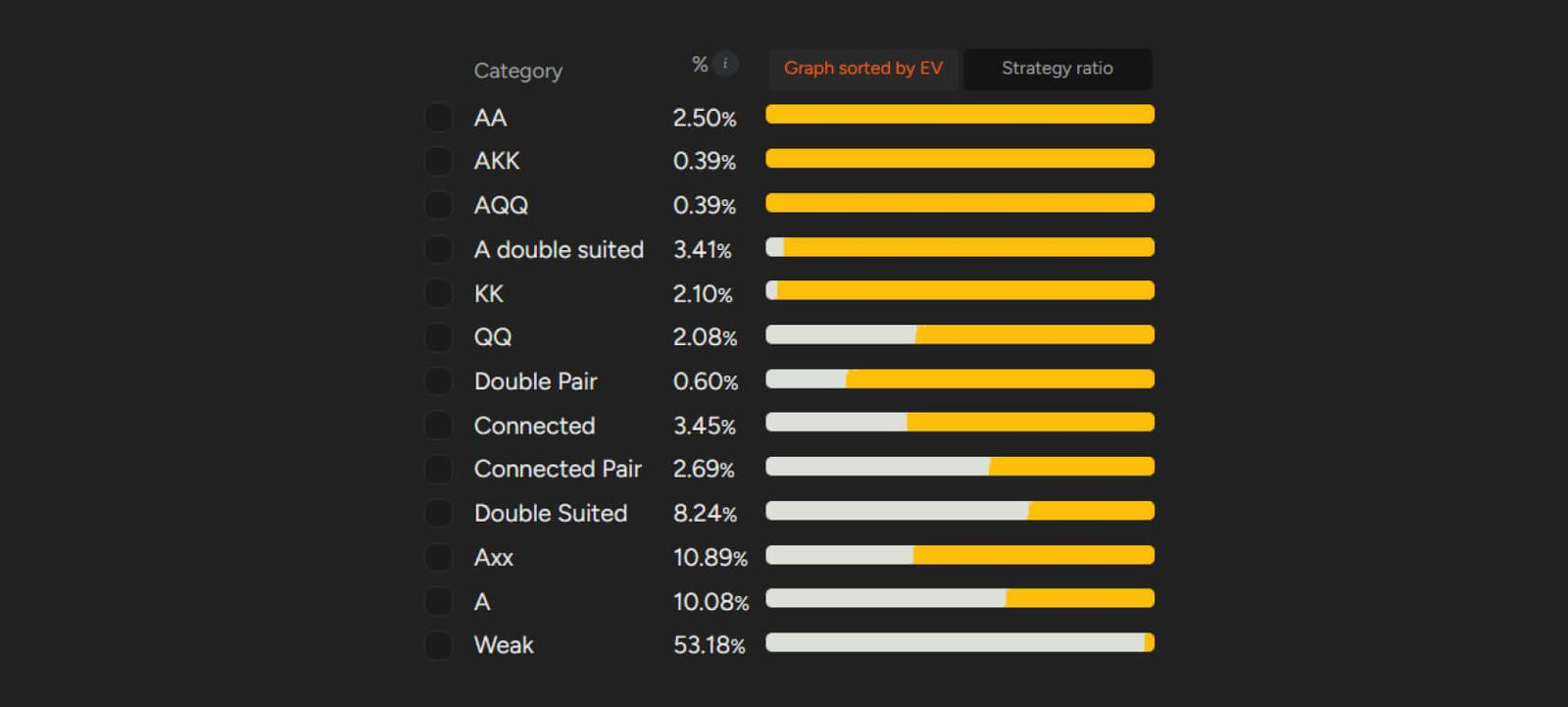Switch to Strategy ratio tab
Image resolution: width=1568 pixels, height=707 pixels.
(1056, 69)
